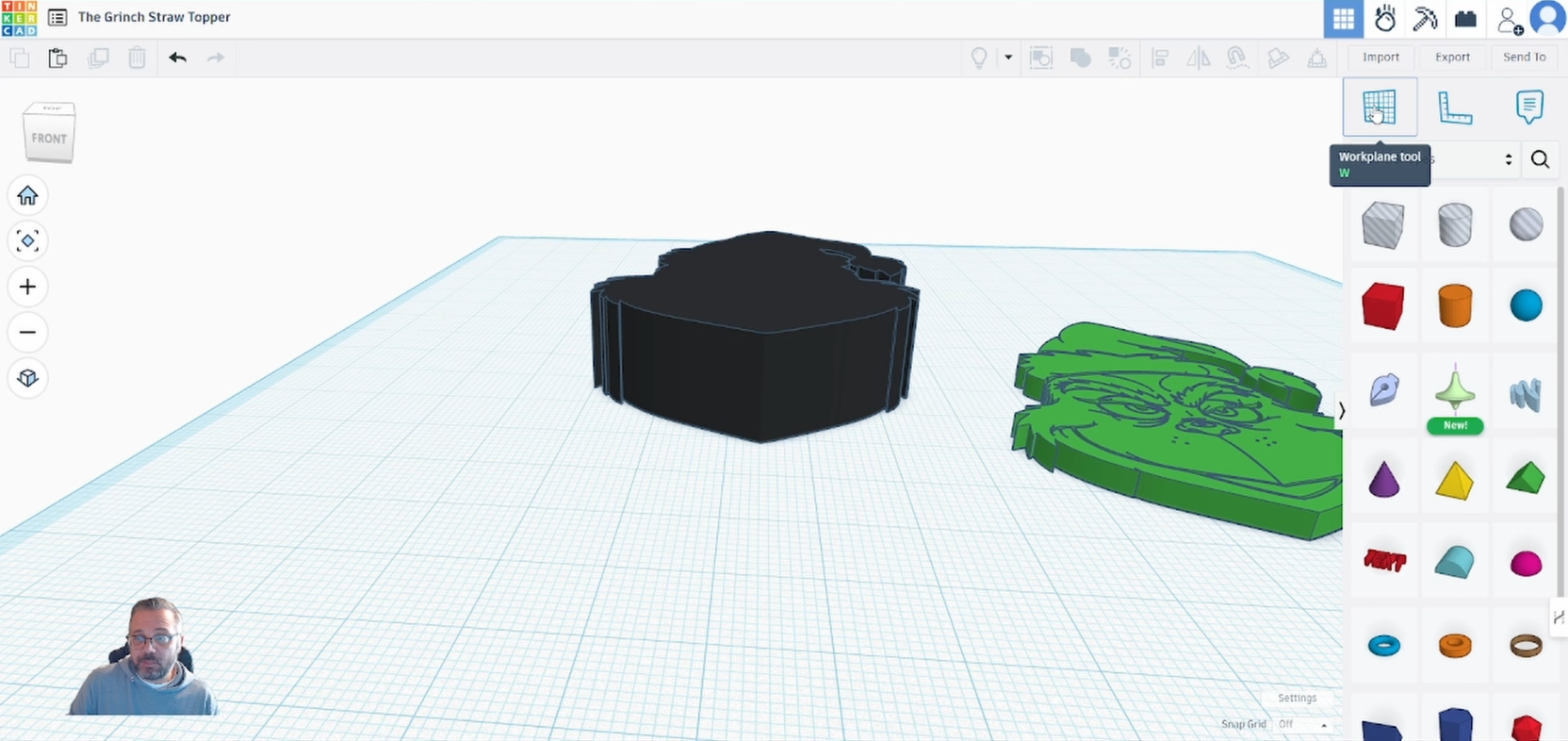1568x741 pixels.
Task: Select the Workplane tool
Action: coord(1379,107)
